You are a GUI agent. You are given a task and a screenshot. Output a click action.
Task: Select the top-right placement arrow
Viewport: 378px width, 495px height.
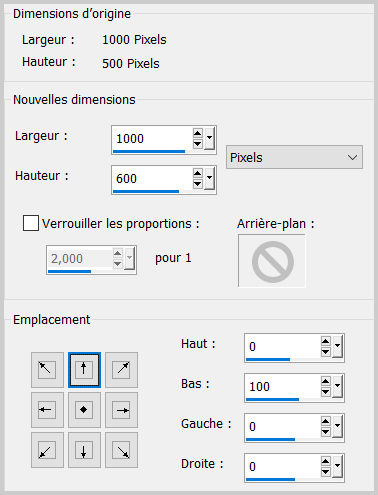121,370
